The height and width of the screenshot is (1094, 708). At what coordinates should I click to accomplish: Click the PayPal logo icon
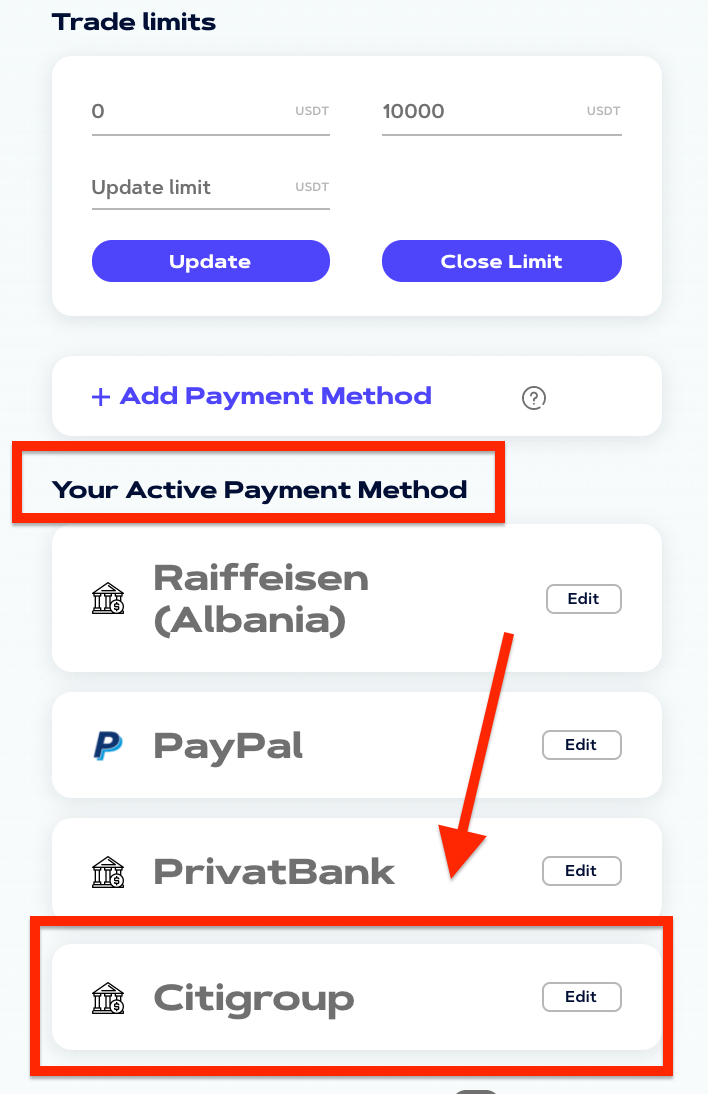pos(108,745)
